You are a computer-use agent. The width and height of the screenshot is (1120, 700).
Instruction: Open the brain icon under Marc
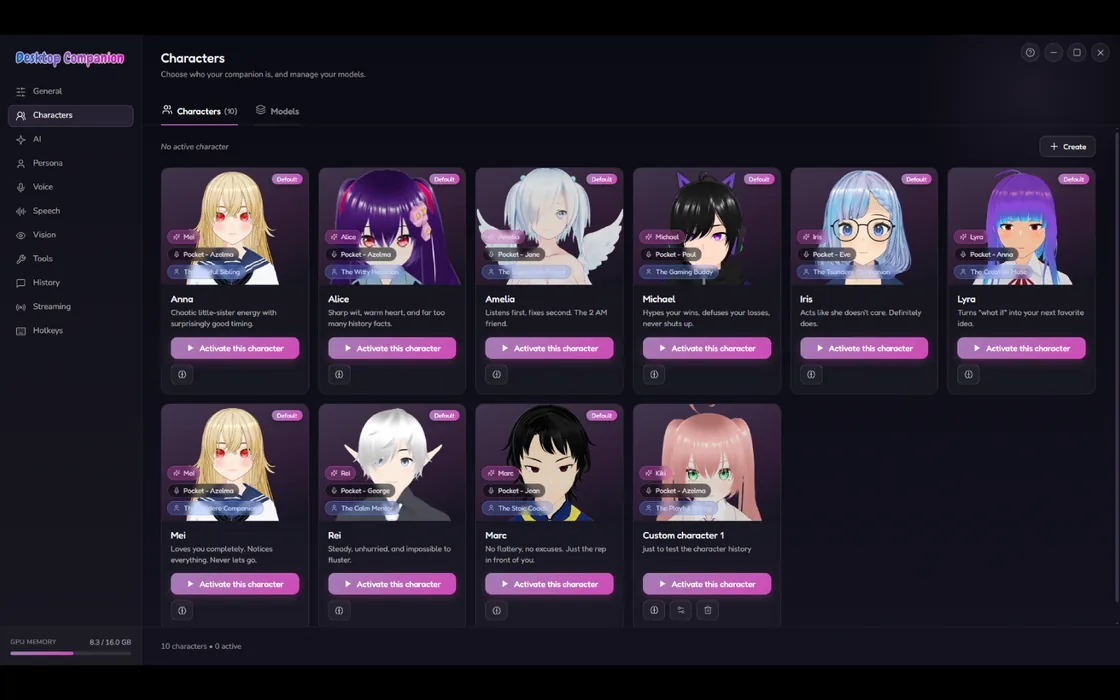(x=496, y=611)
